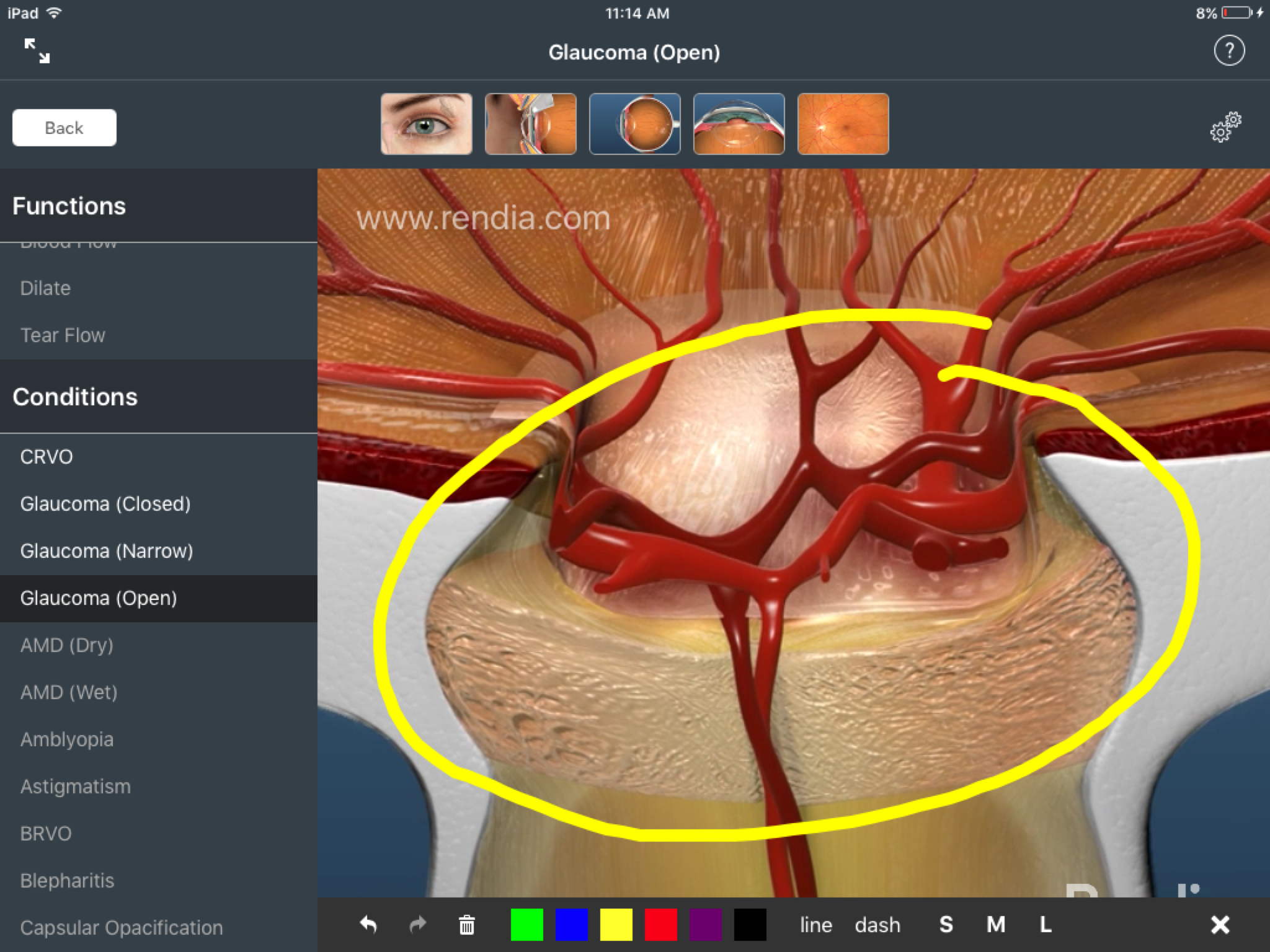Switch stroke style to dash
The width and height of the screenshot is (1270, 952).
877,925
